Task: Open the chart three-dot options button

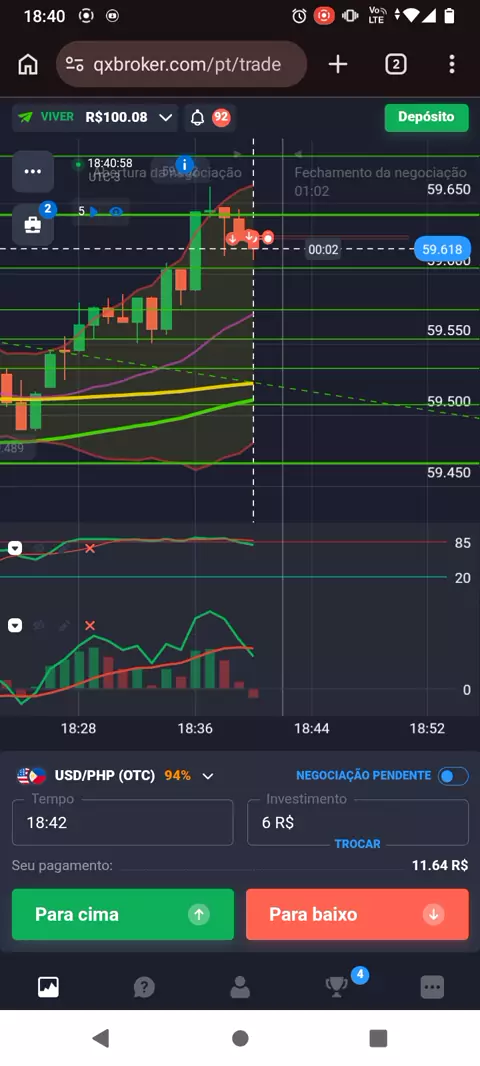Action: tap(33, 171)
